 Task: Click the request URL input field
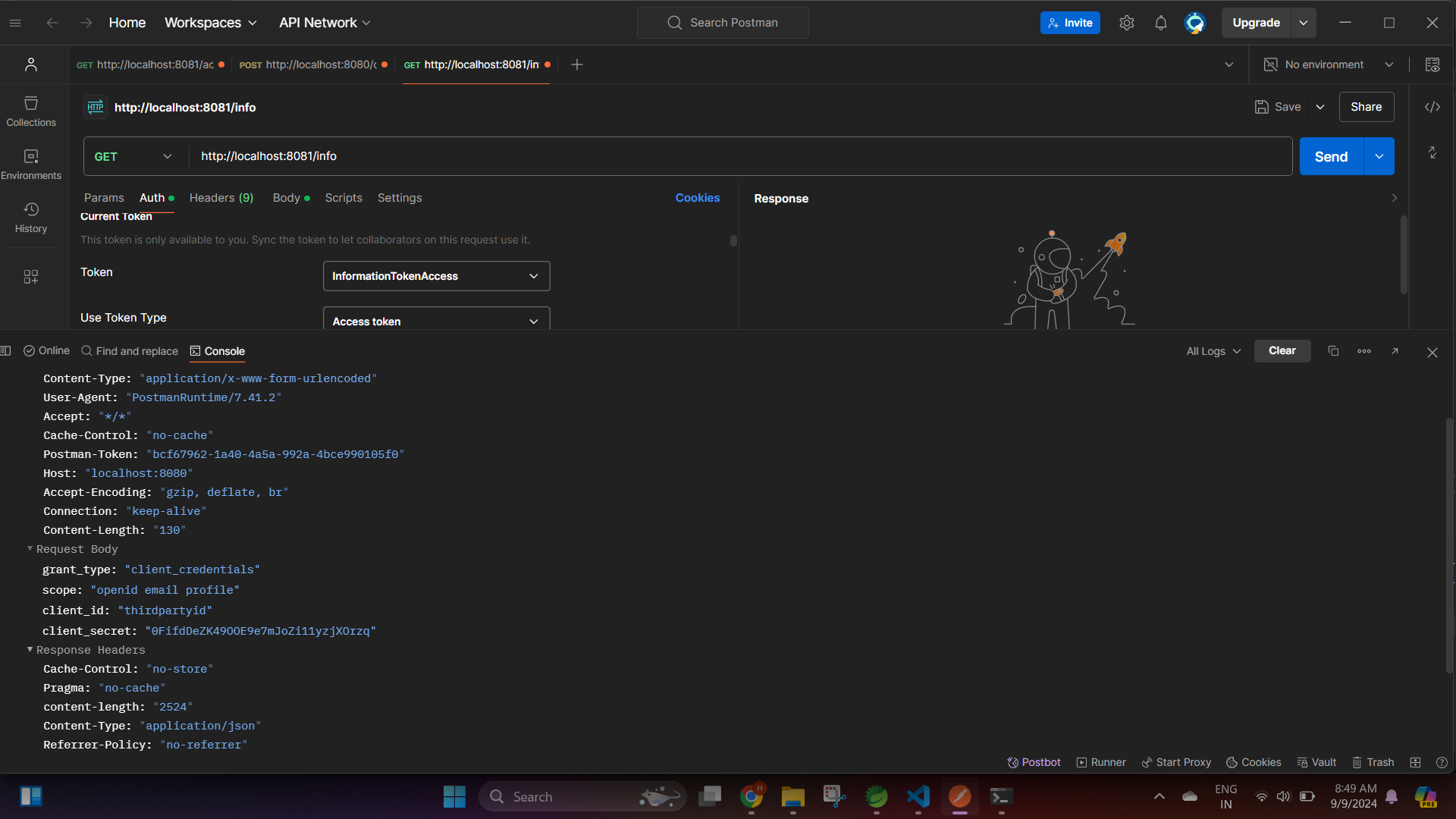coord(740,156)
